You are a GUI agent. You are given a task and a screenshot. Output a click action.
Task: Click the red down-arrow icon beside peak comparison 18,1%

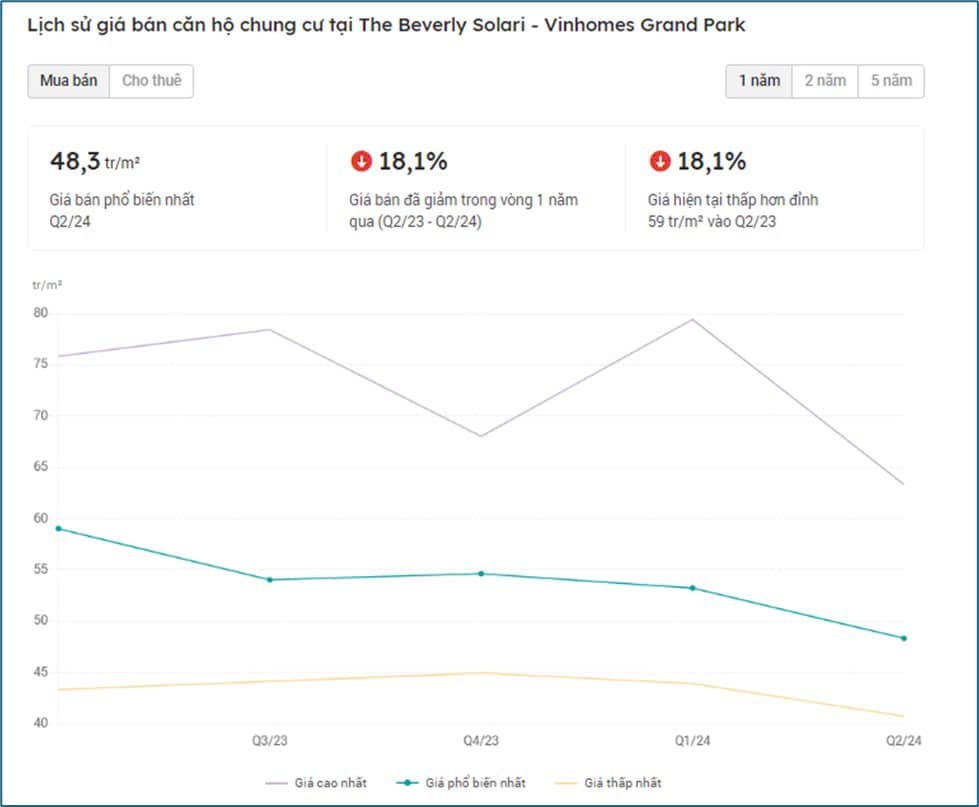[x=660, y=161]
